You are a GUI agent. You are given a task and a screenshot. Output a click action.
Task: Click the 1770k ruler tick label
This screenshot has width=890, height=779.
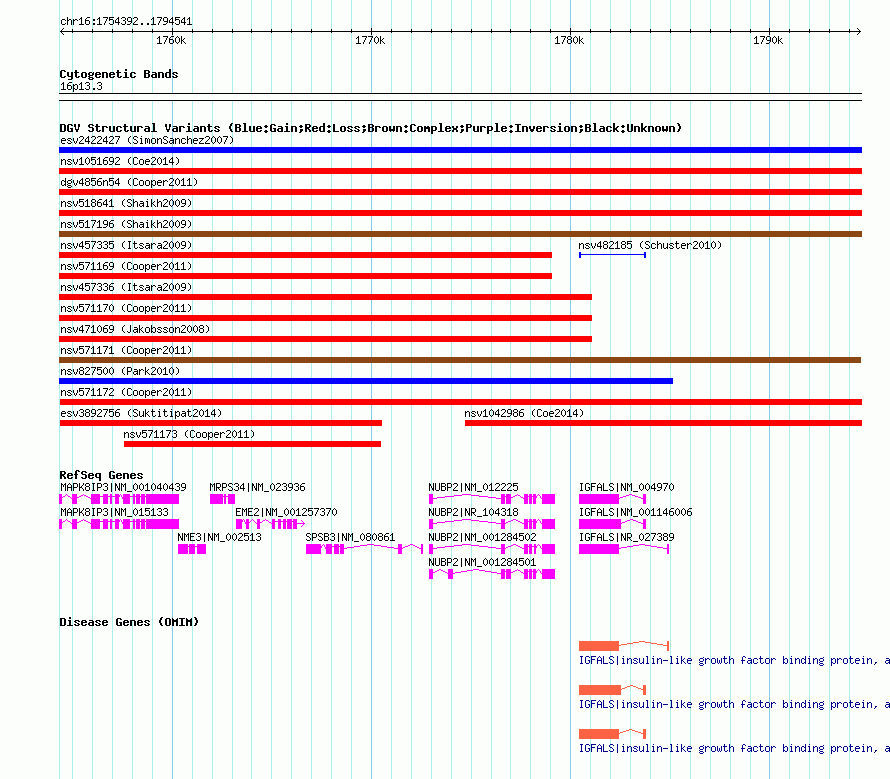370,40
